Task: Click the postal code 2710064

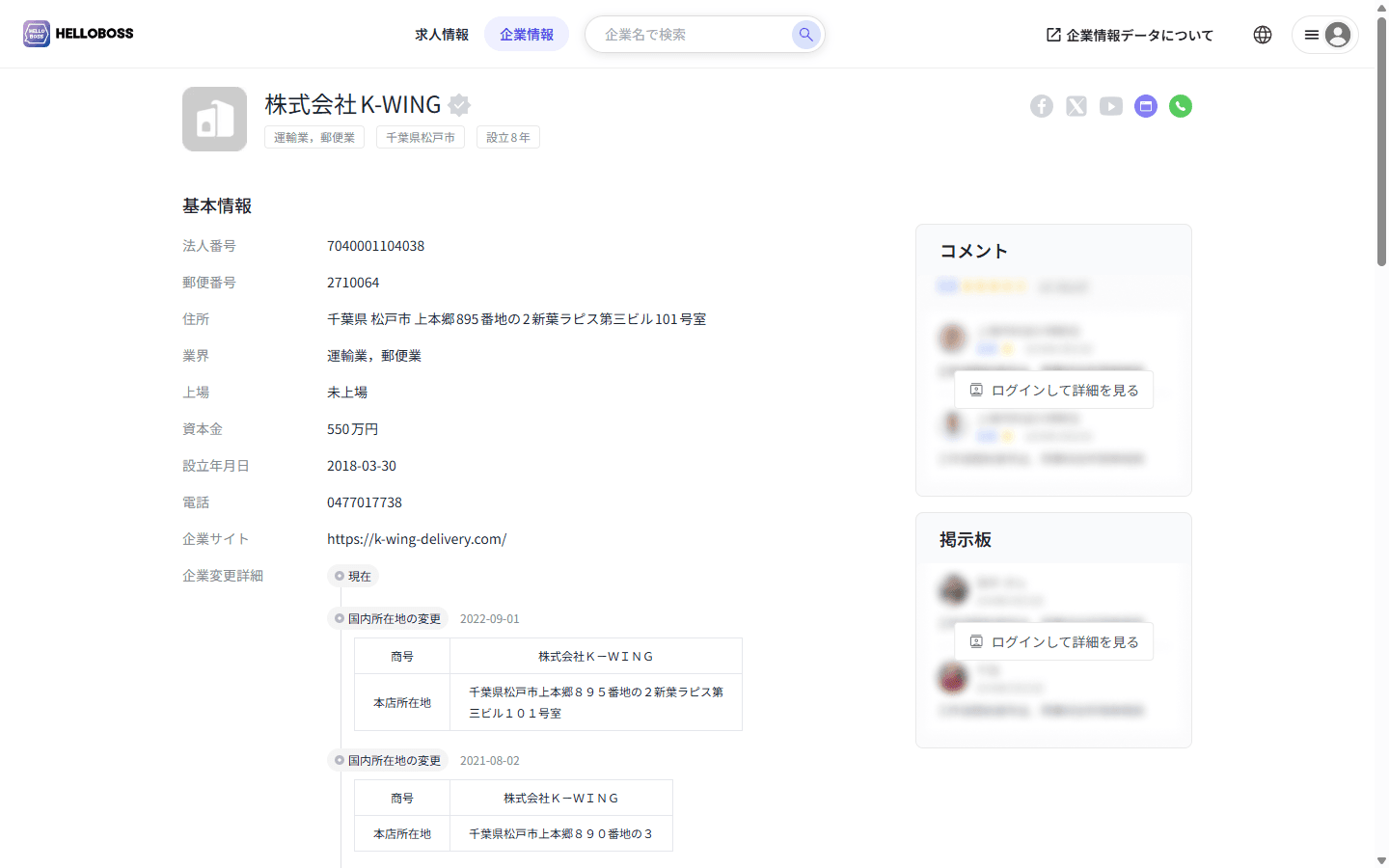Action: (x=353, y=283)
